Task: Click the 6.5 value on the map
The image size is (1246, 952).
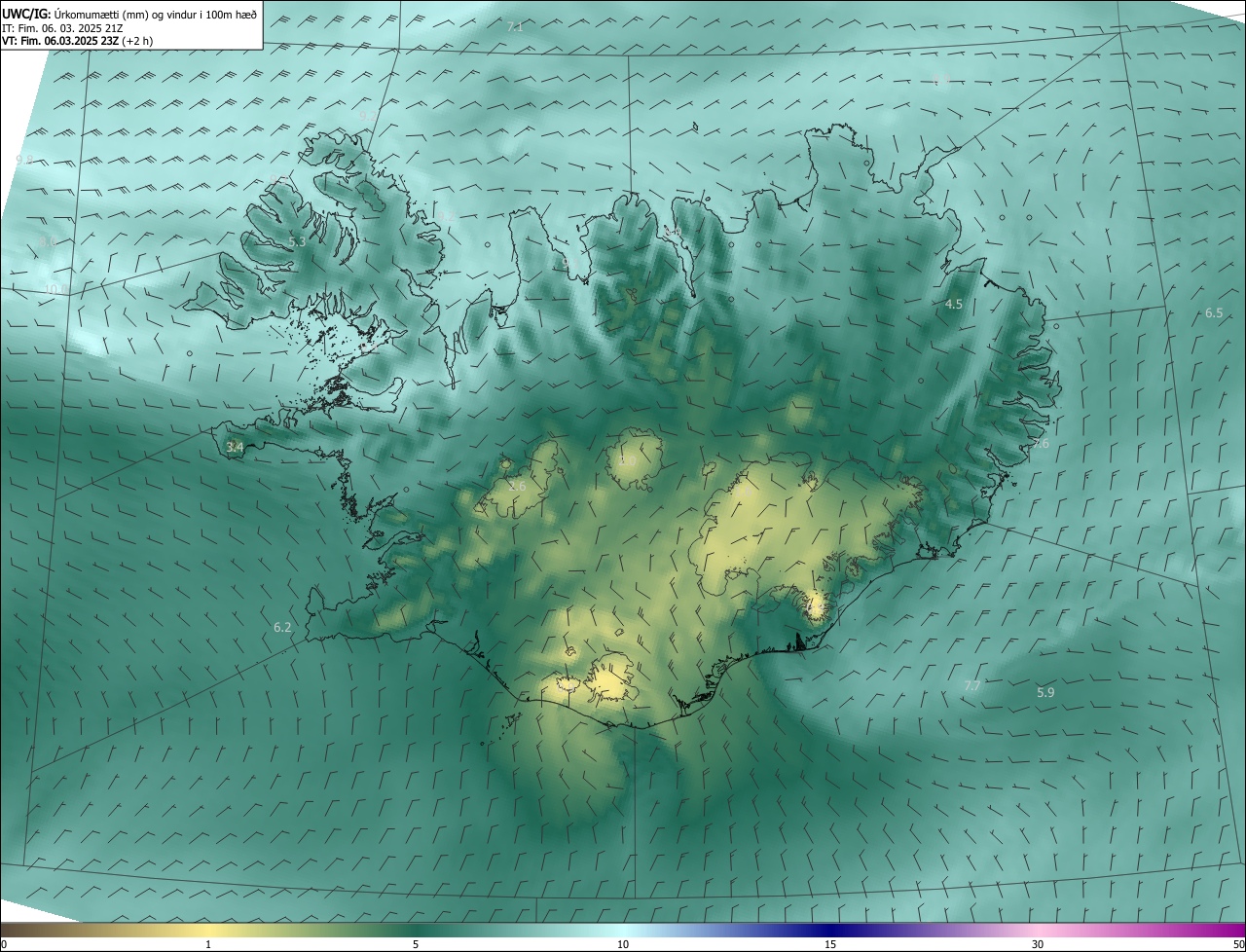Action: pos(1214,313)
